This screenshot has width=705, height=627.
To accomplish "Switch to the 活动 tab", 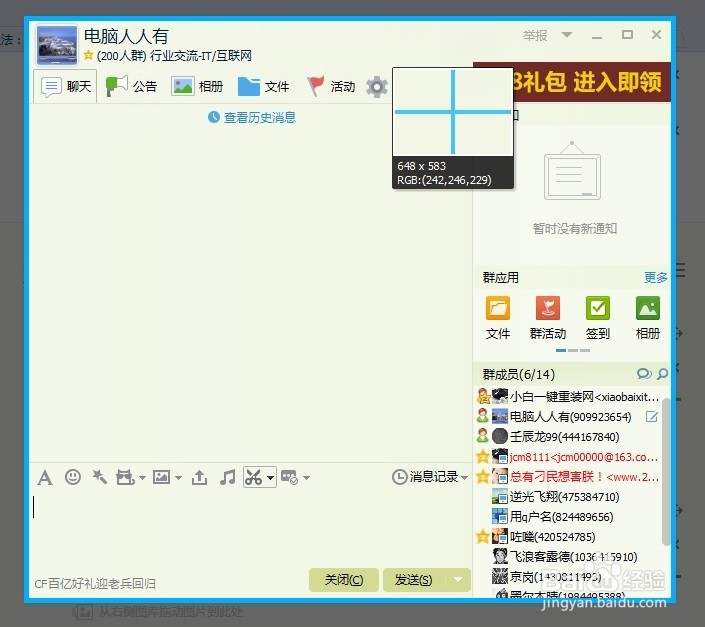I will coord(331,86).
